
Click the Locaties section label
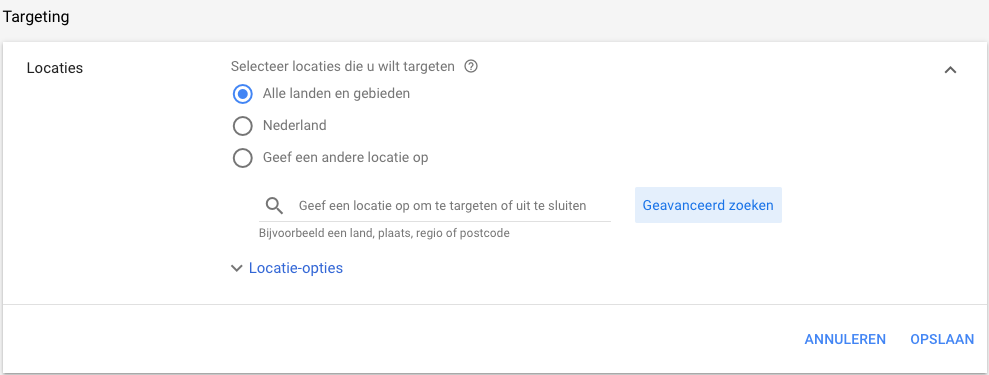click(54, 68)
